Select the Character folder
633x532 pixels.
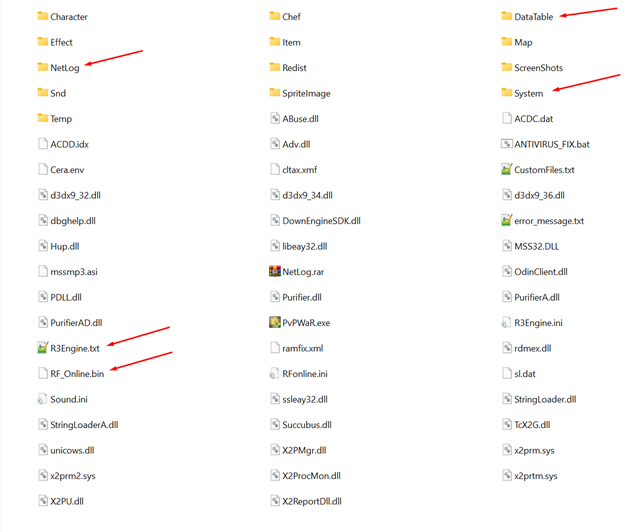click(63, 17)
